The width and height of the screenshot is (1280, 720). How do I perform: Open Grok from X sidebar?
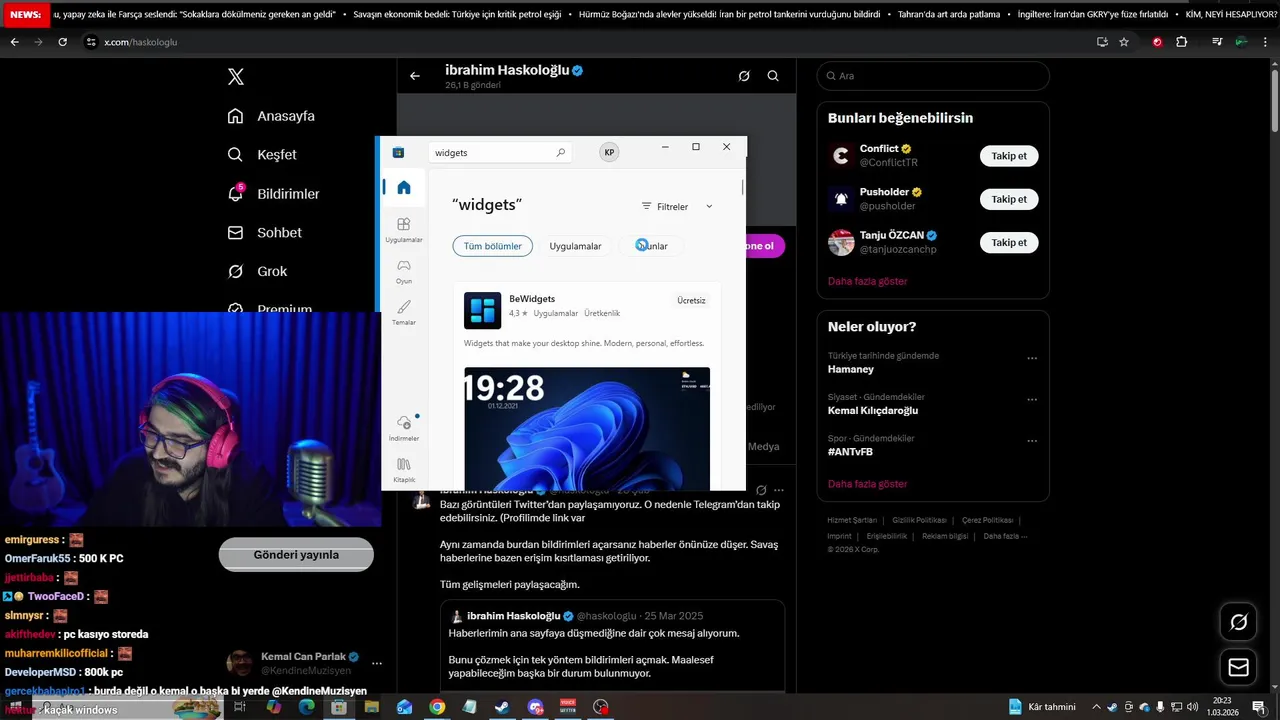tap(257, 272)
